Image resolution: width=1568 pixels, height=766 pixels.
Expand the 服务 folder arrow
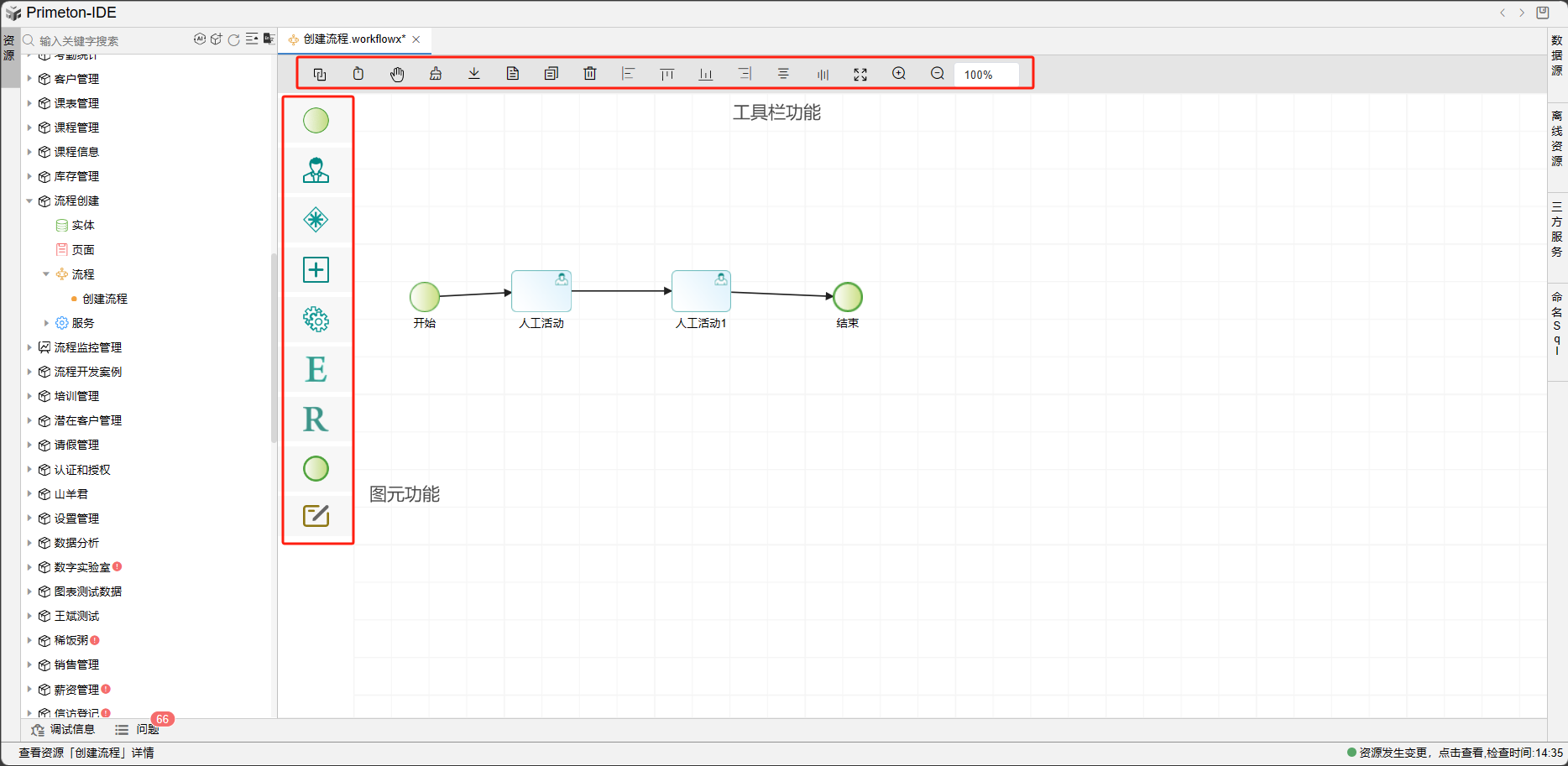click(46, 323)
